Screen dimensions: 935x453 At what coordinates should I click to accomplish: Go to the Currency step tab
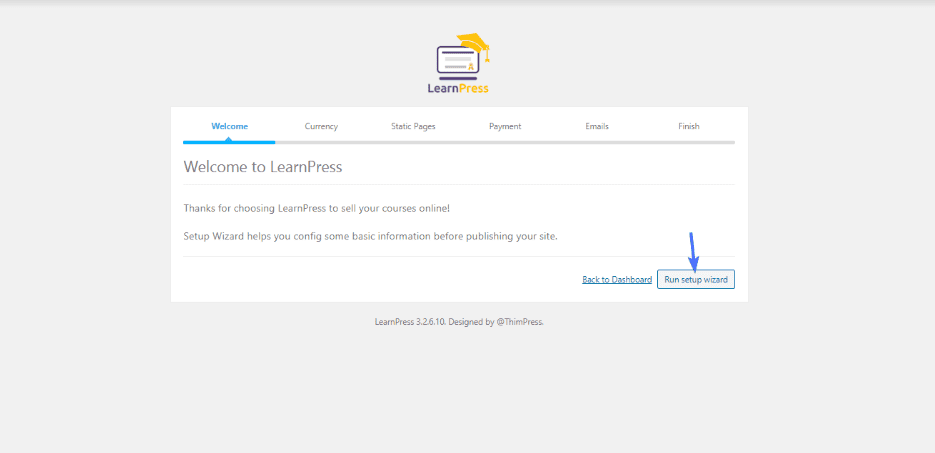point(321,126)
